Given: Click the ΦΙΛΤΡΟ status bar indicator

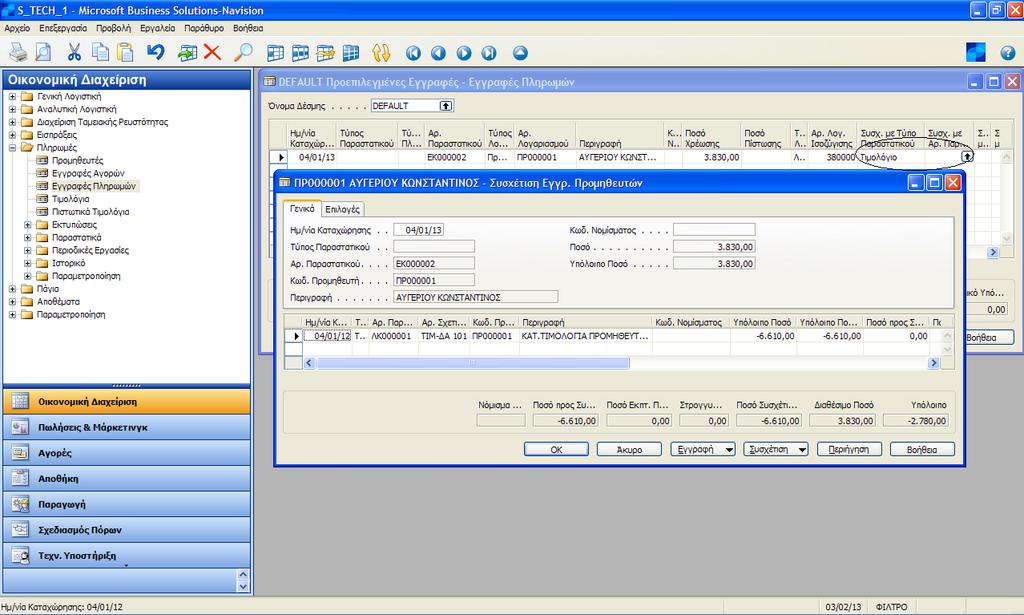Looking at the screenshot, I should [891, 607].
